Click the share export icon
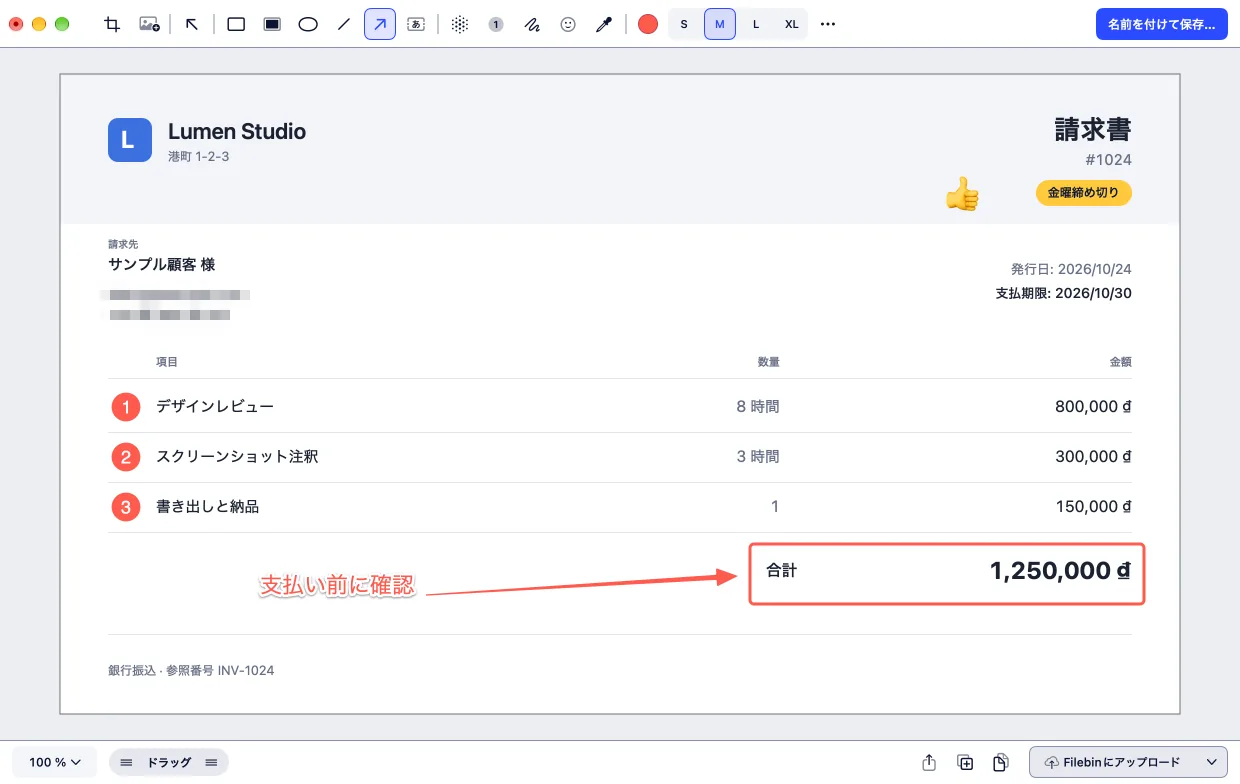Screen dimensions: 1240x784 click(x=929, y=762)
